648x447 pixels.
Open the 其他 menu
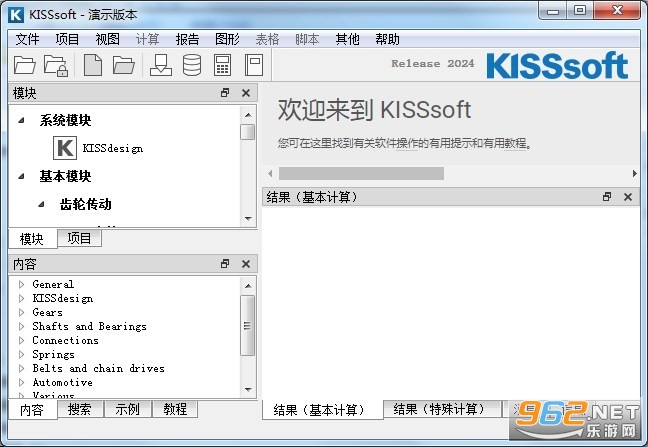pyautogui.click(x=347, y=39)
